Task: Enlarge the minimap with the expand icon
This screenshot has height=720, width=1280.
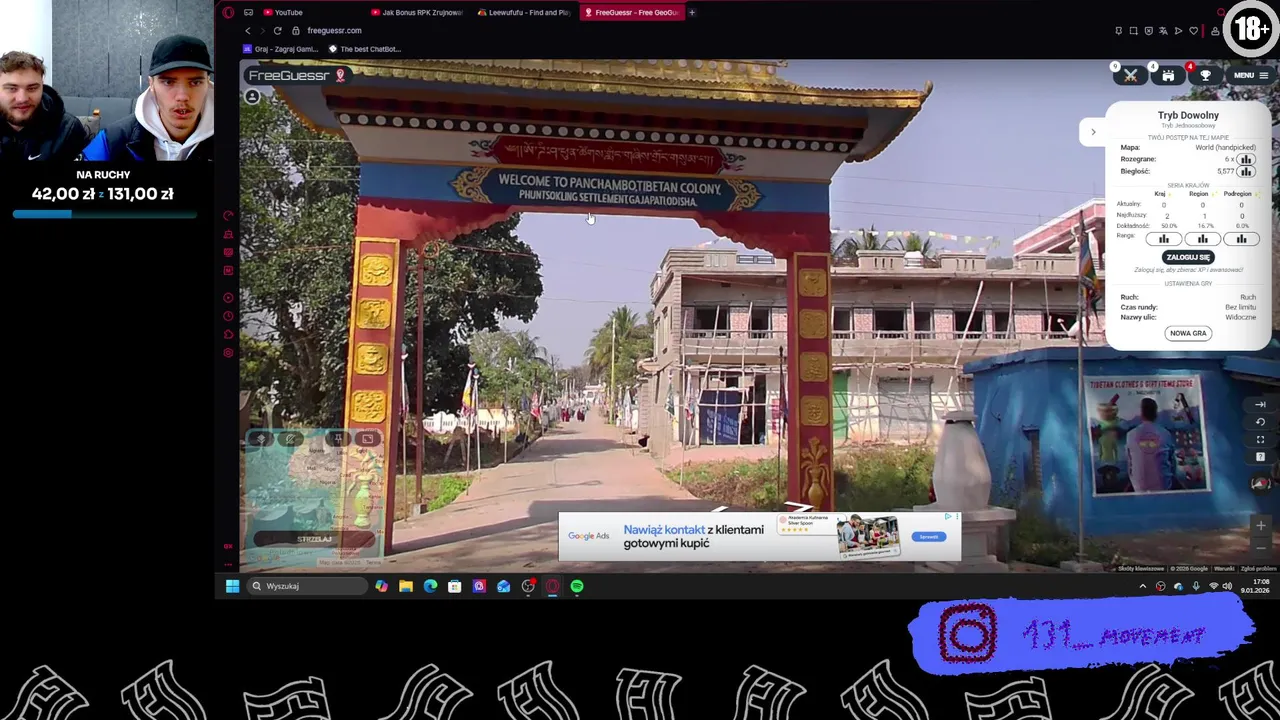Action: tap(367, 438)
